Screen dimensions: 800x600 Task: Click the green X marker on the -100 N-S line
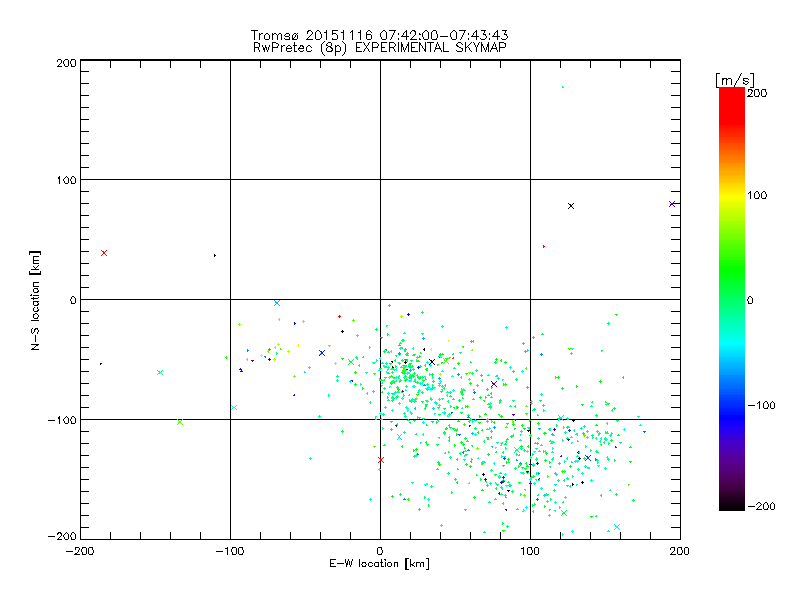point(180,422)
